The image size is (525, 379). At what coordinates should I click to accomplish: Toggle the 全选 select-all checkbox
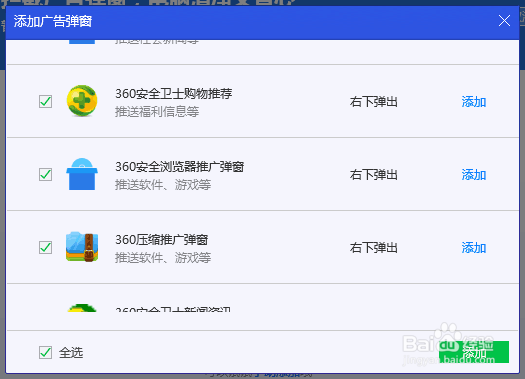pos(45,352)
